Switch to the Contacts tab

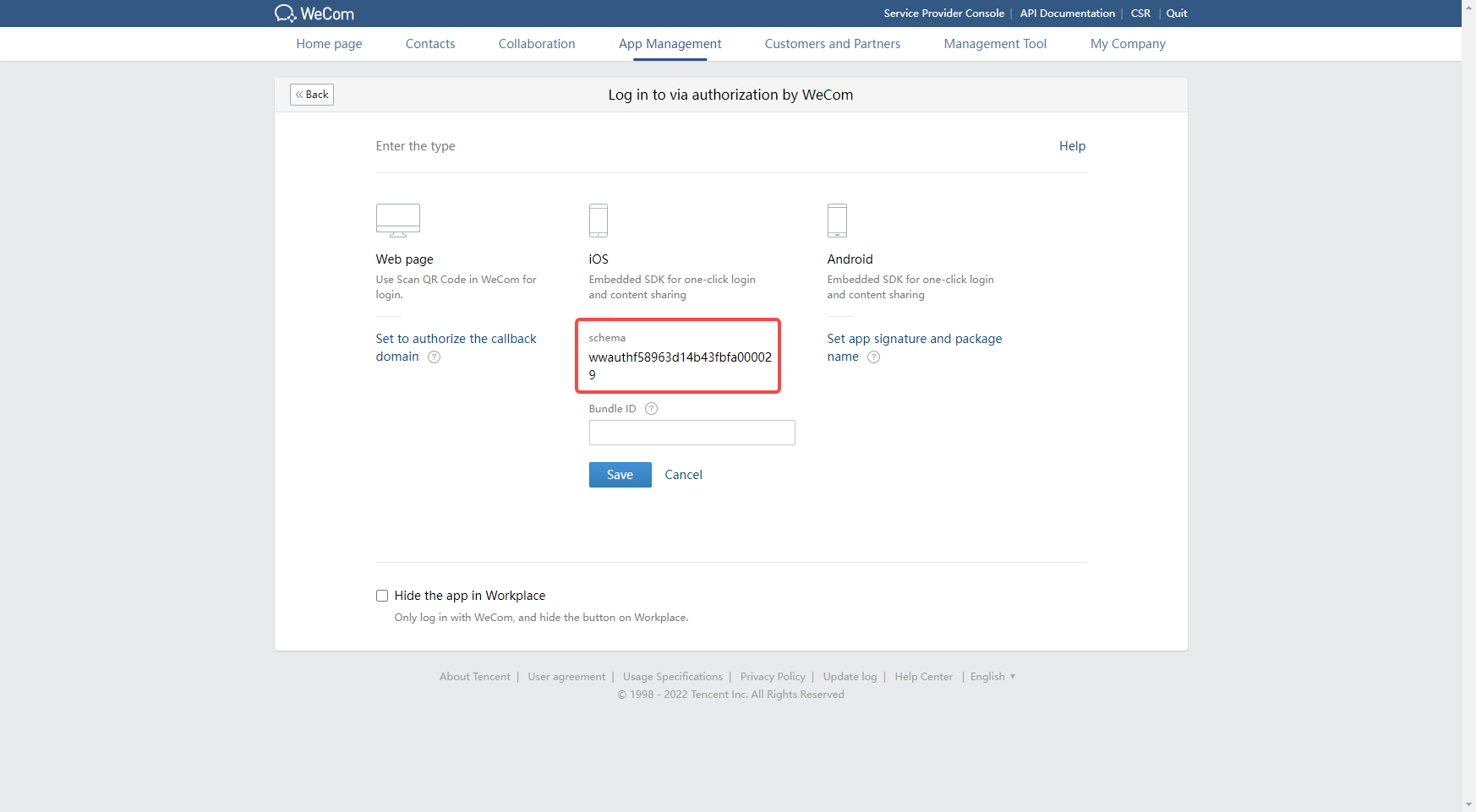pyautogui.click(x=429, y=43)
